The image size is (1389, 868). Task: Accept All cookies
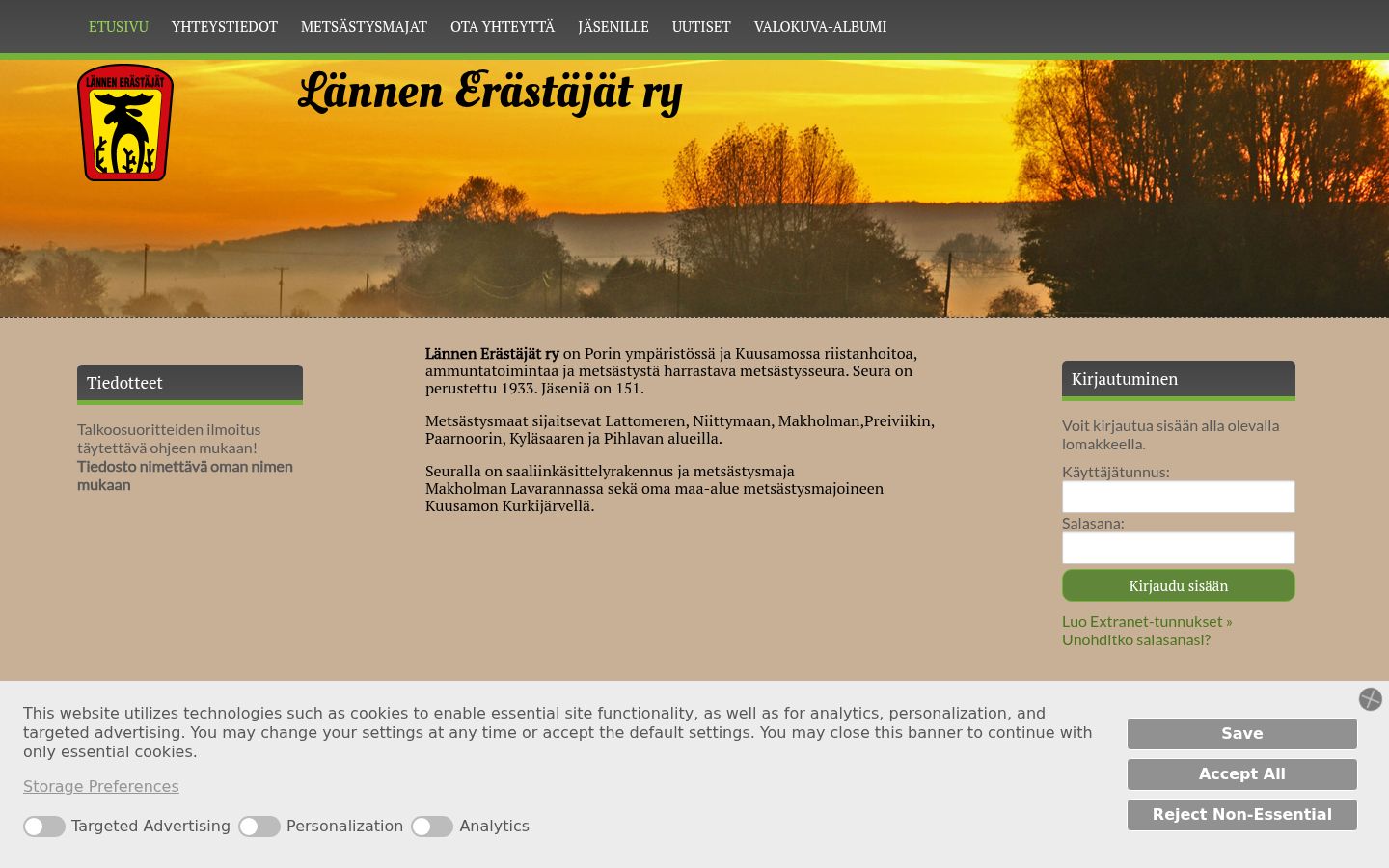click(1242, 774)
